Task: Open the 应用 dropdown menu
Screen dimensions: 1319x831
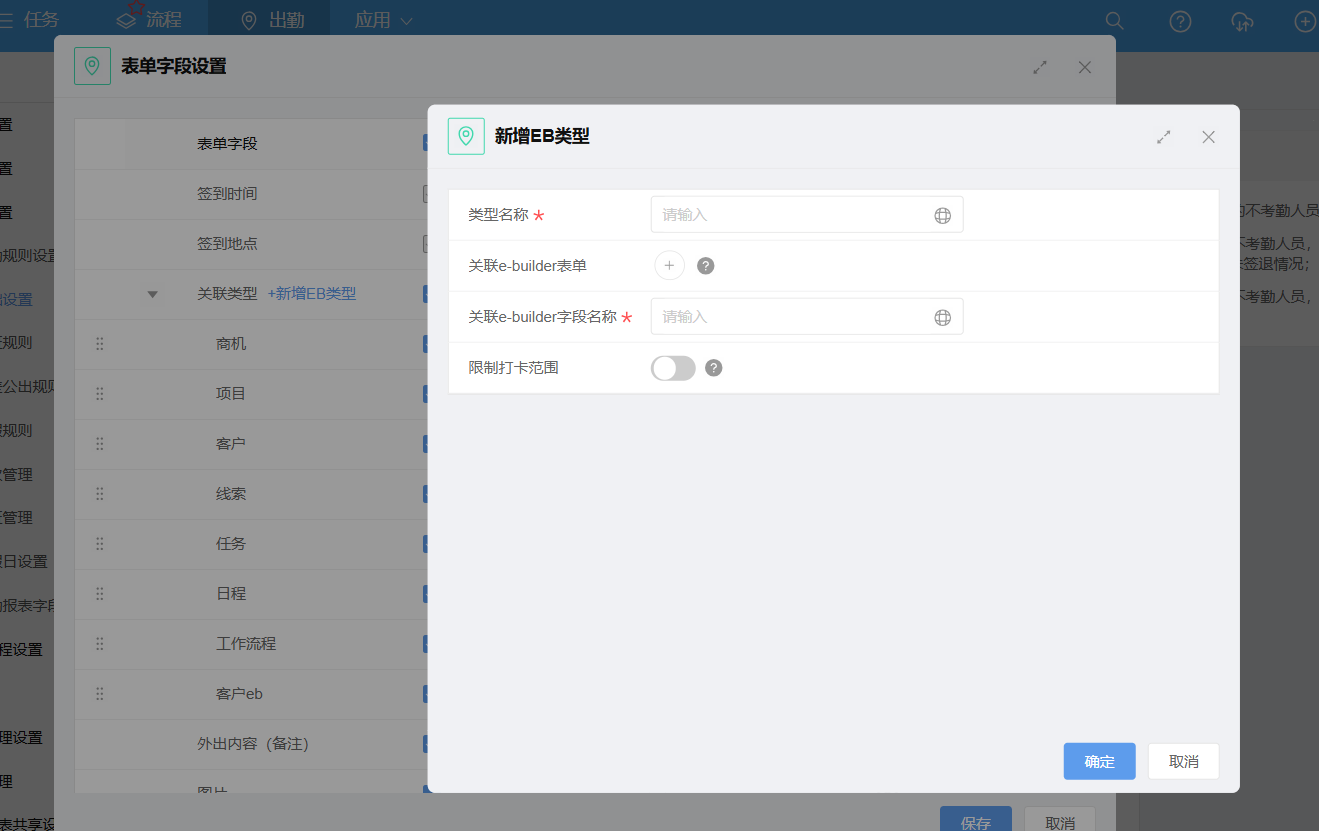Action: pos(384,20)
